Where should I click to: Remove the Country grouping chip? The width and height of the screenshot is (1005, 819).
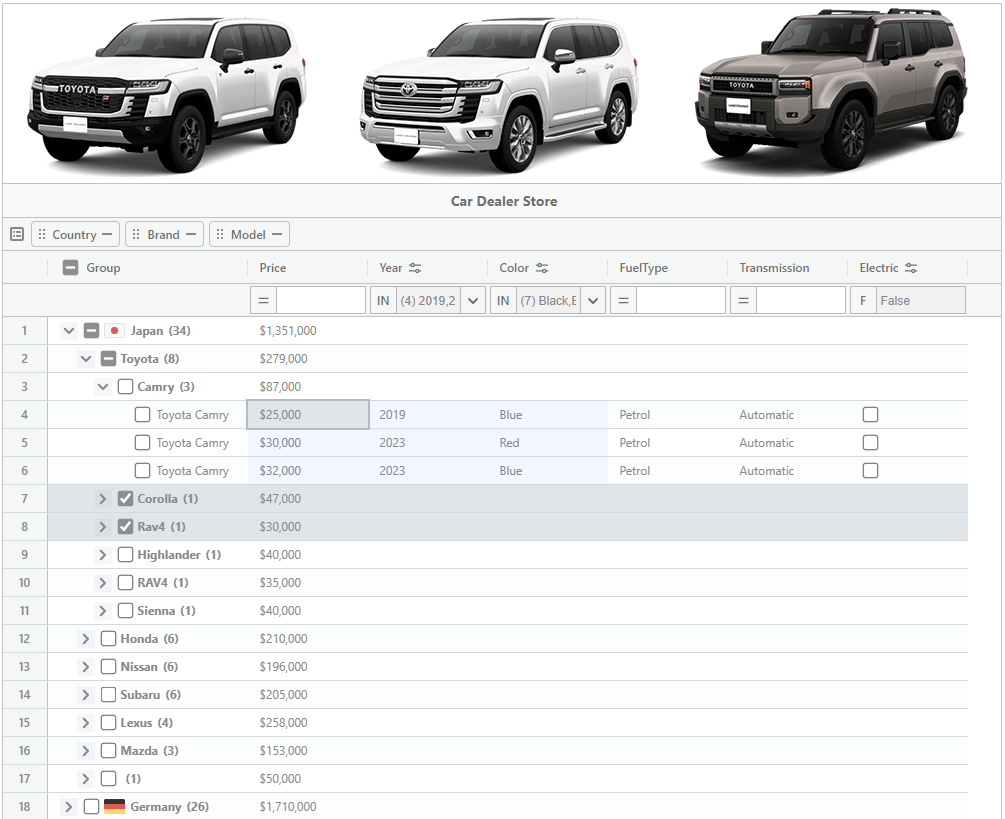coord(106,235)
